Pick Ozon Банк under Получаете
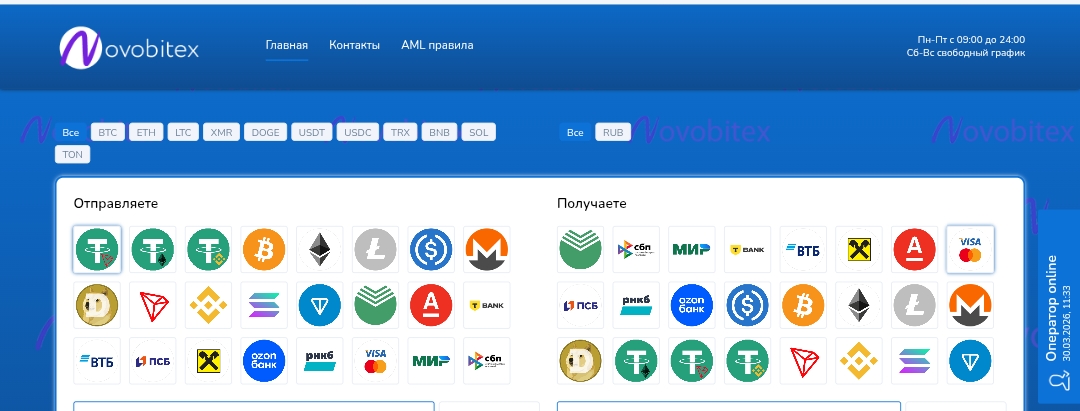The image size is (1080, 411). (x=692, y=305)
